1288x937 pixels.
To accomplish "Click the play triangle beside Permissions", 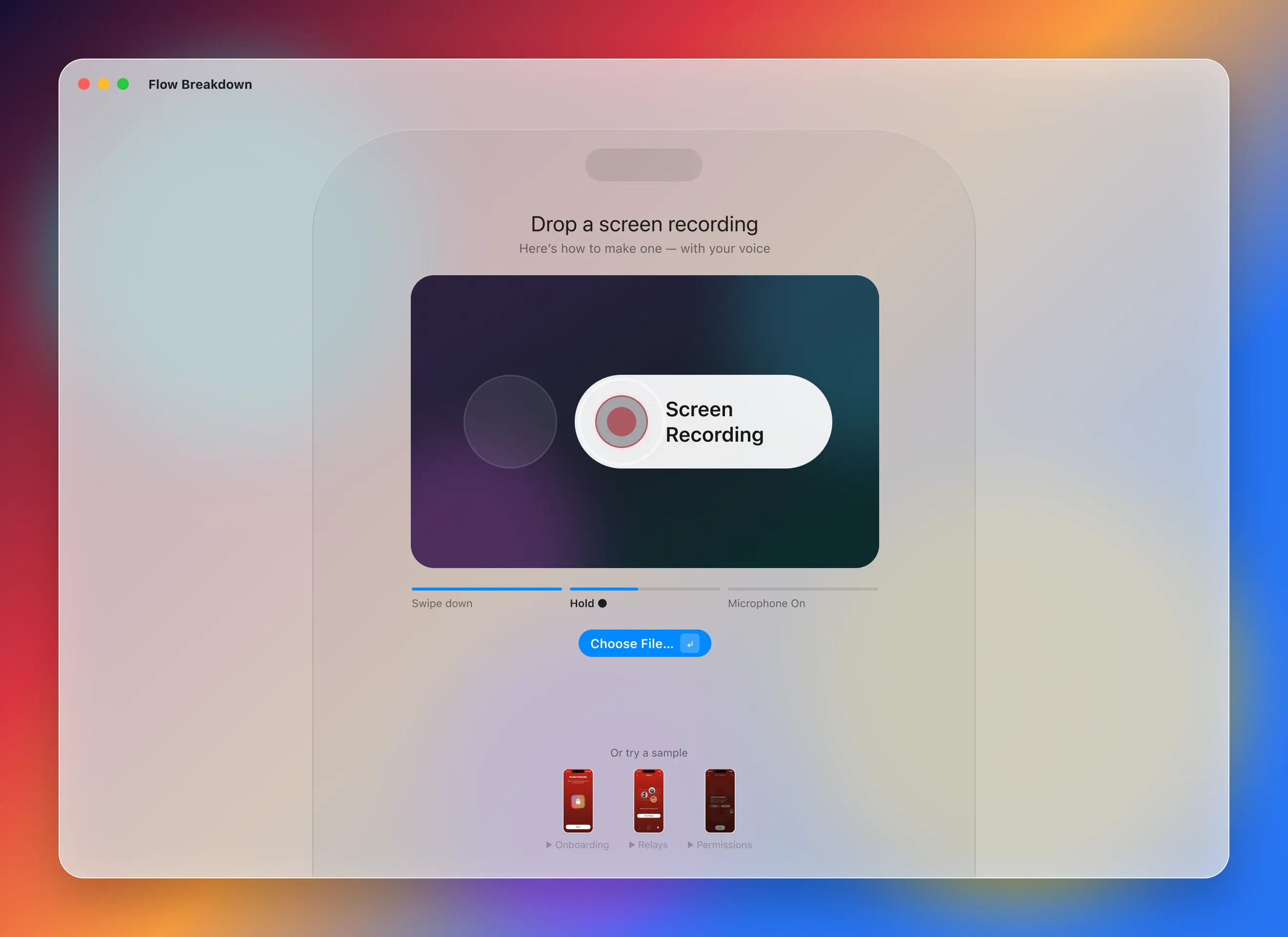I will click(x=690, y=845).
